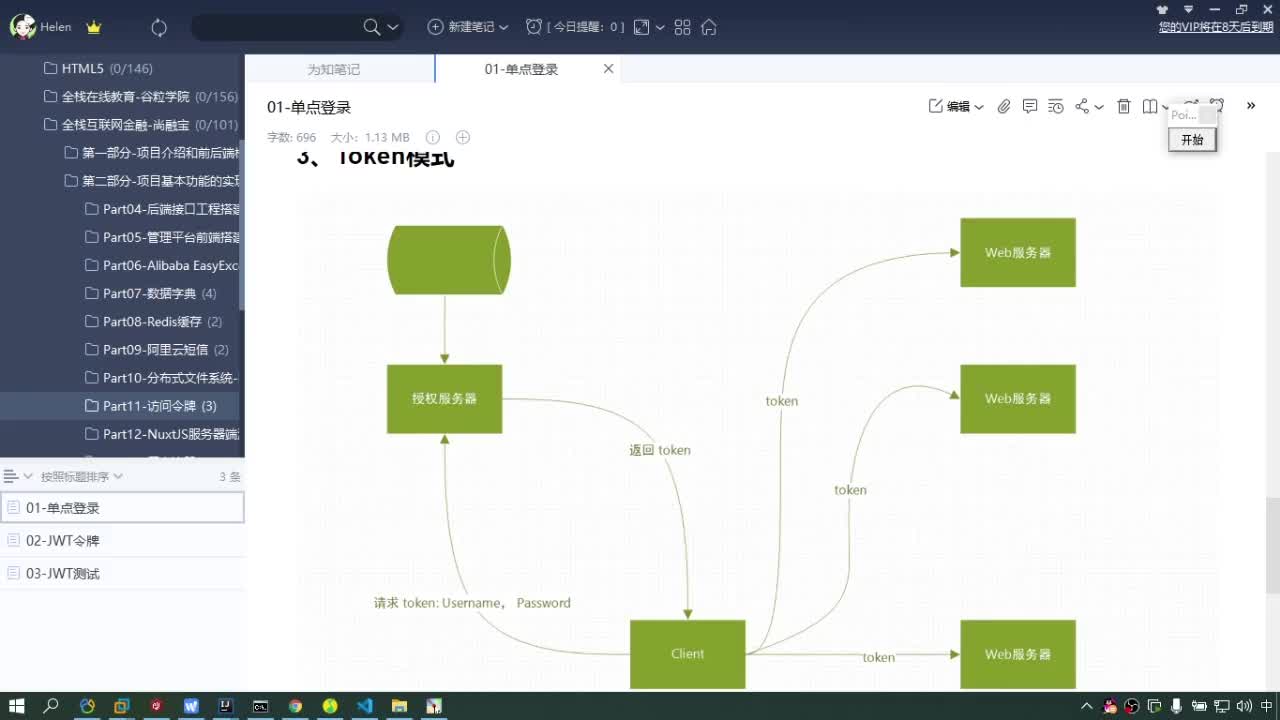Click the VIP crown icon
This screenshot has width=1280, height=720.
94,28
